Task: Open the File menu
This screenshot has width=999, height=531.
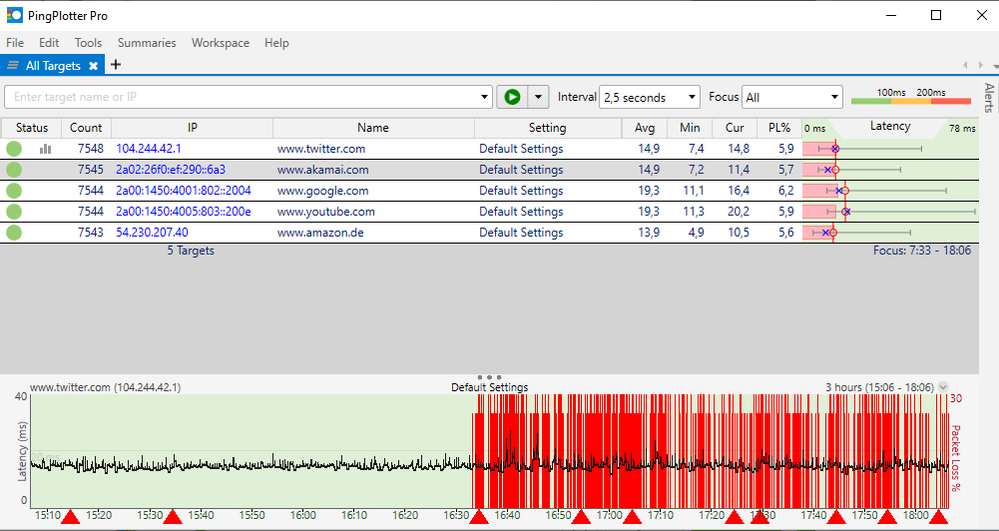Action: pos(15,43)
